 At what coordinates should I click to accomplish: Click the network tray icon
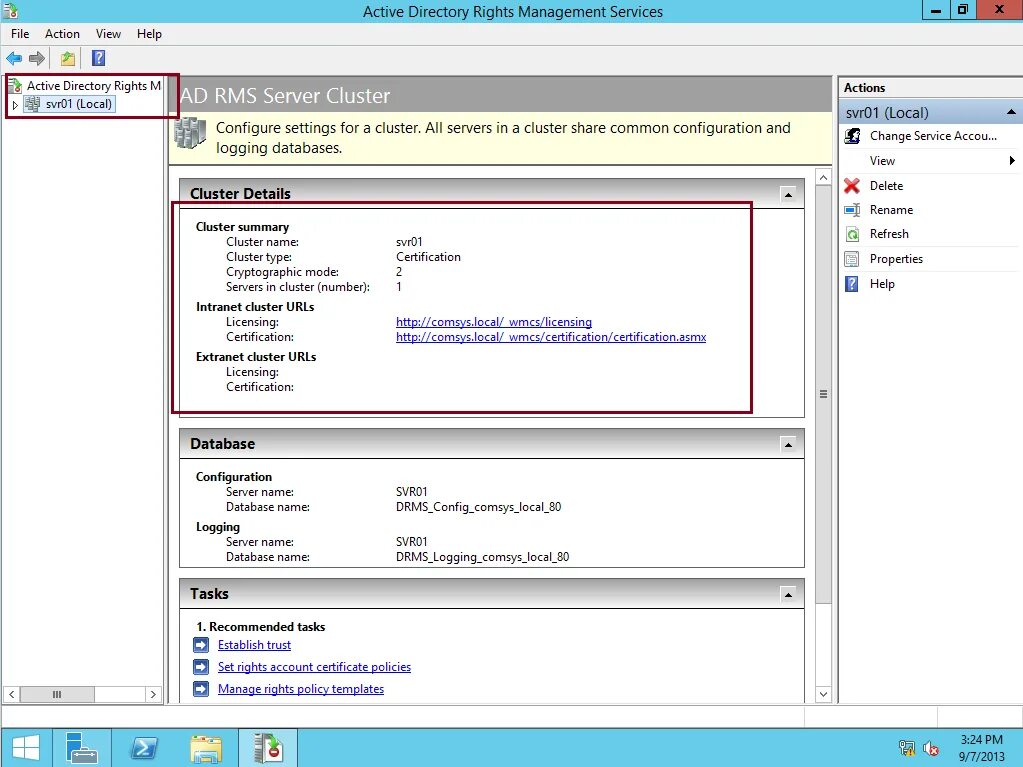907,748
